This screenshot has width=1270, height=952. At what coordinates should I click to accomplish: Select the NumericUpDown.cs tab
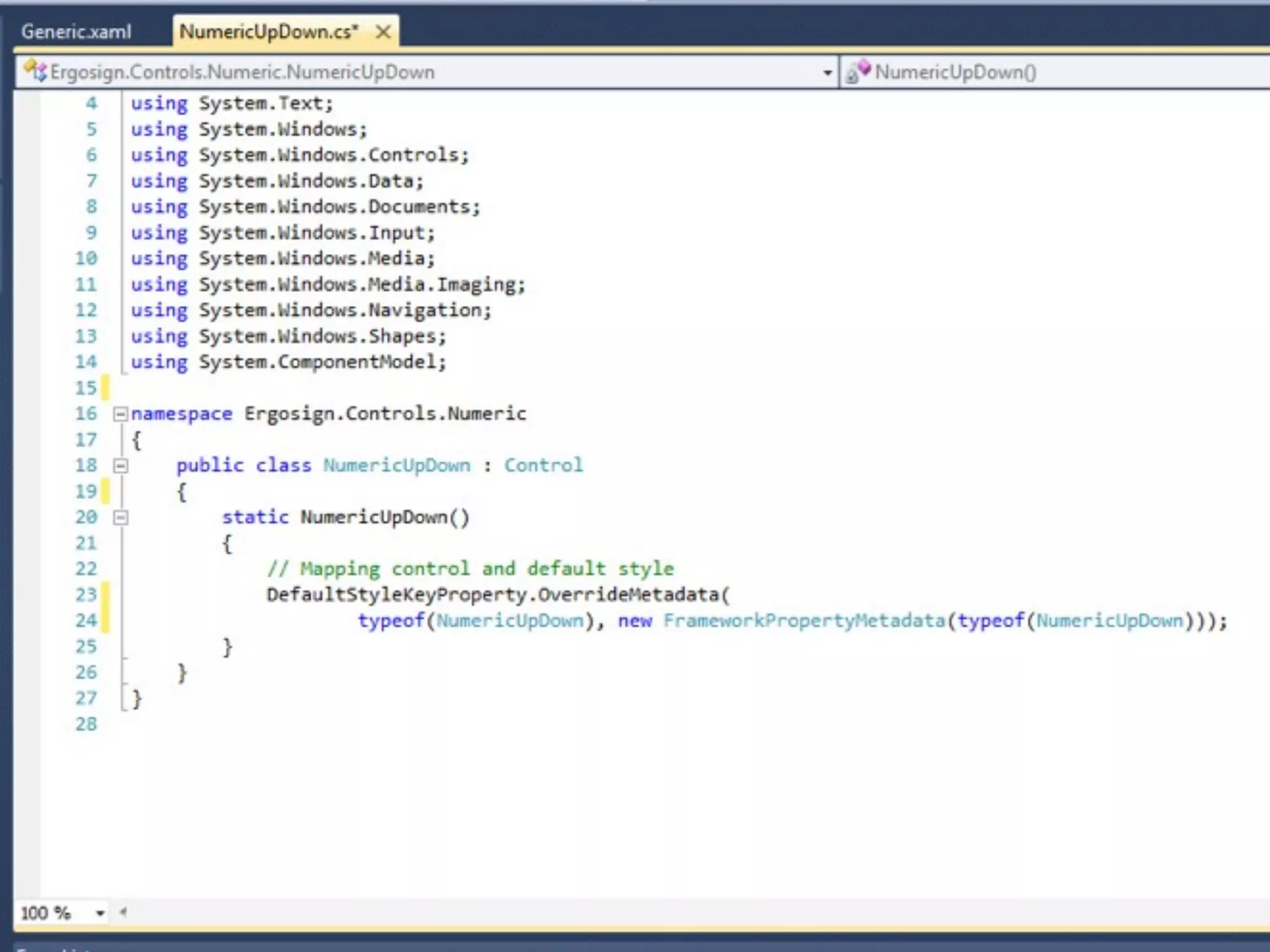pos(269,32)
